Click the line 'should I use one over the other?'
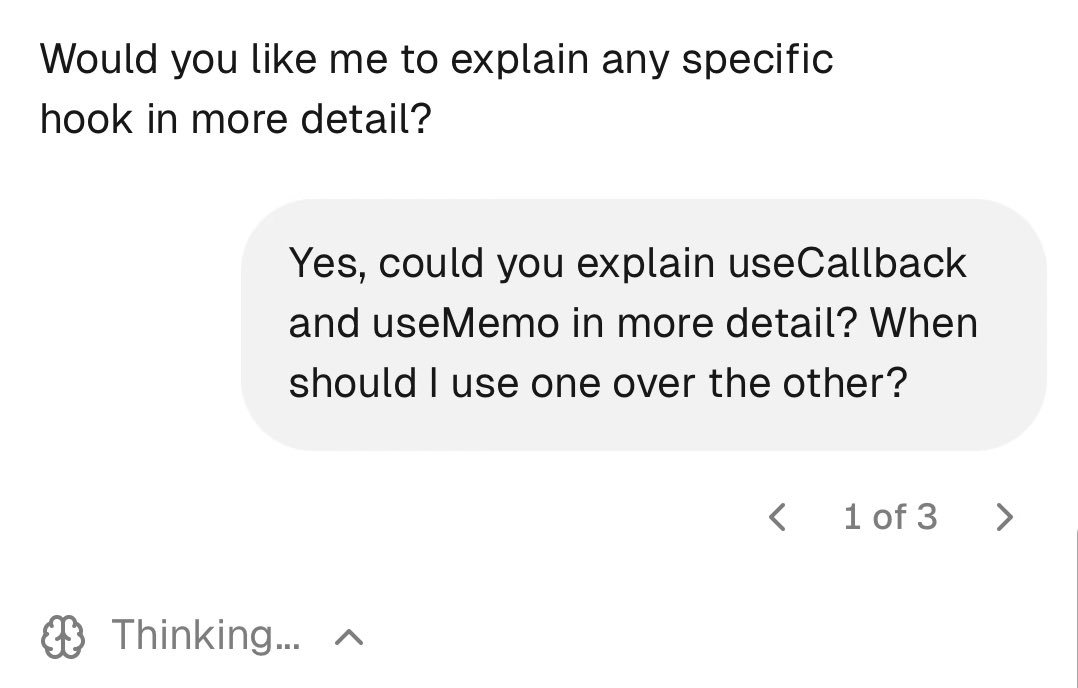The height and width of the screenshot is (688, 1078). [x=598, y=383]
